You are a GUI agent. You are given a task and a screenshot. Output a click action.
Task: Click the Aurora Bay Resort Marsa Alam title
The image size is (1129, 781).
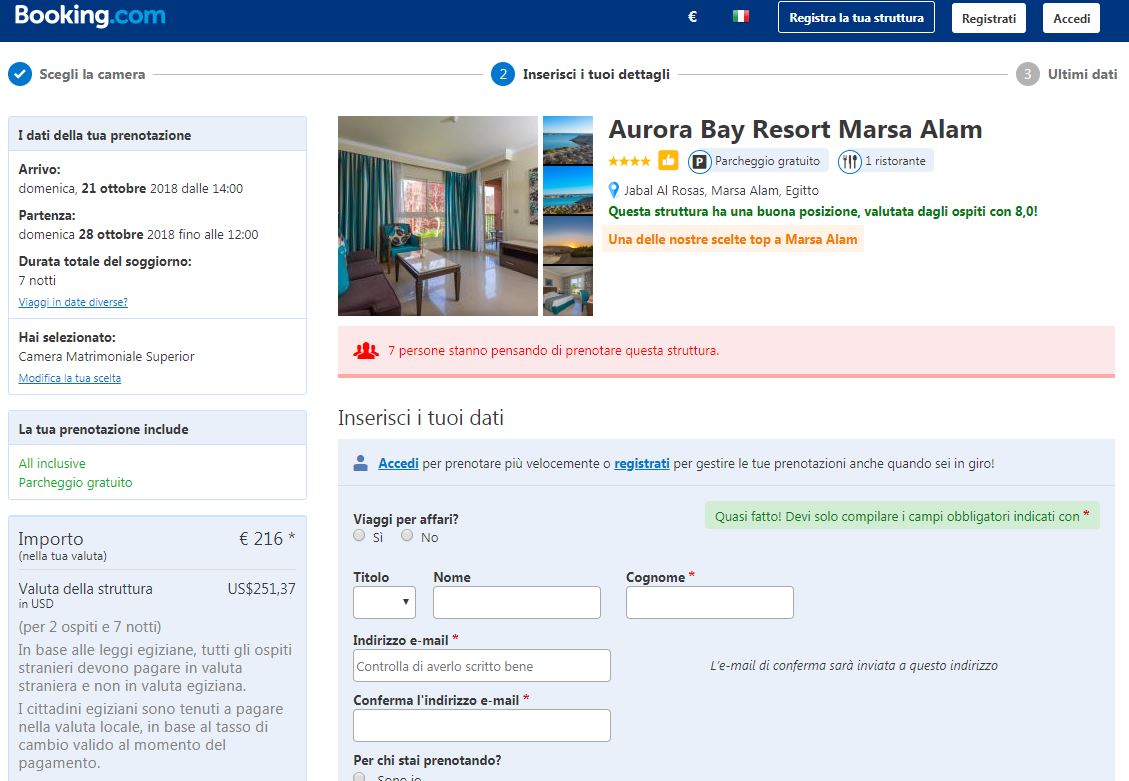click(796, 130)
